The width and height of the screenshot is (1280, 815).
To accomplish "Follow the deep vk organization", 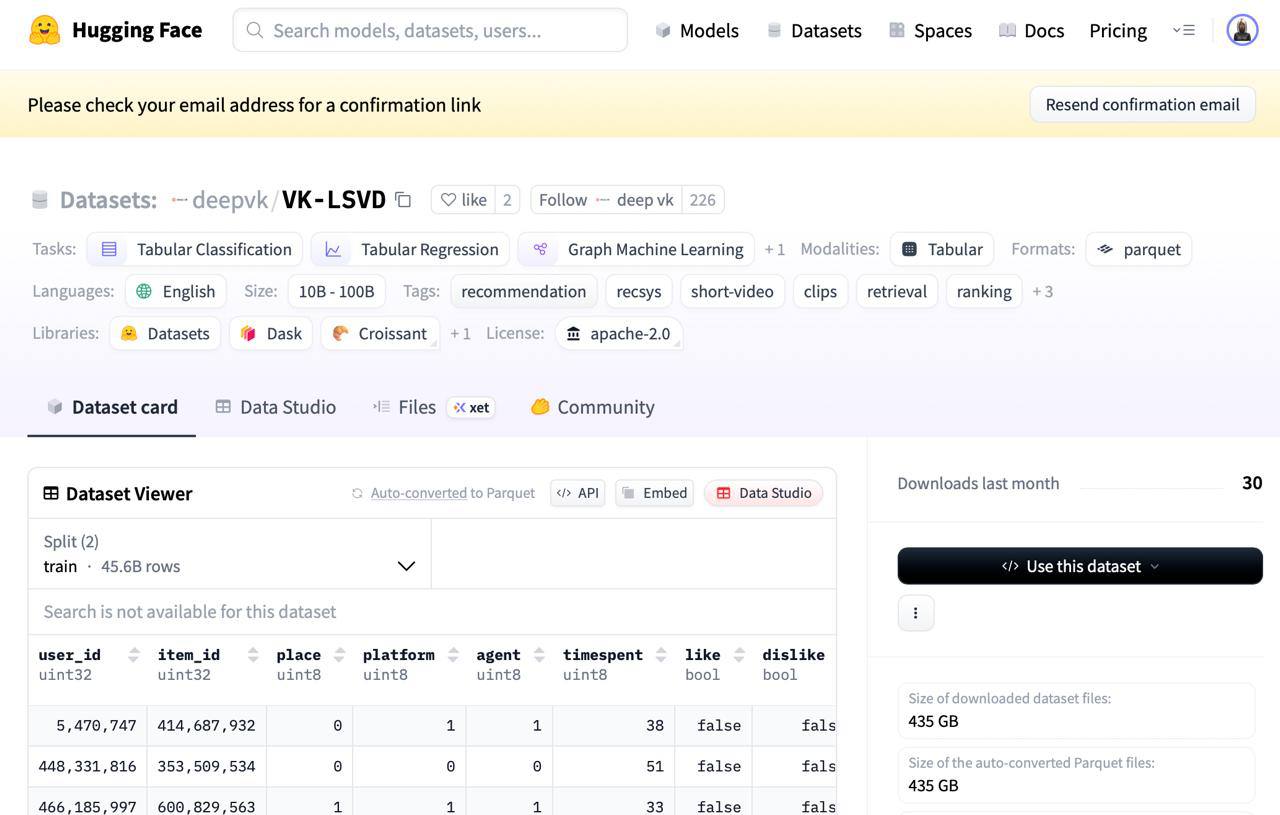I will tap(606, 200).
